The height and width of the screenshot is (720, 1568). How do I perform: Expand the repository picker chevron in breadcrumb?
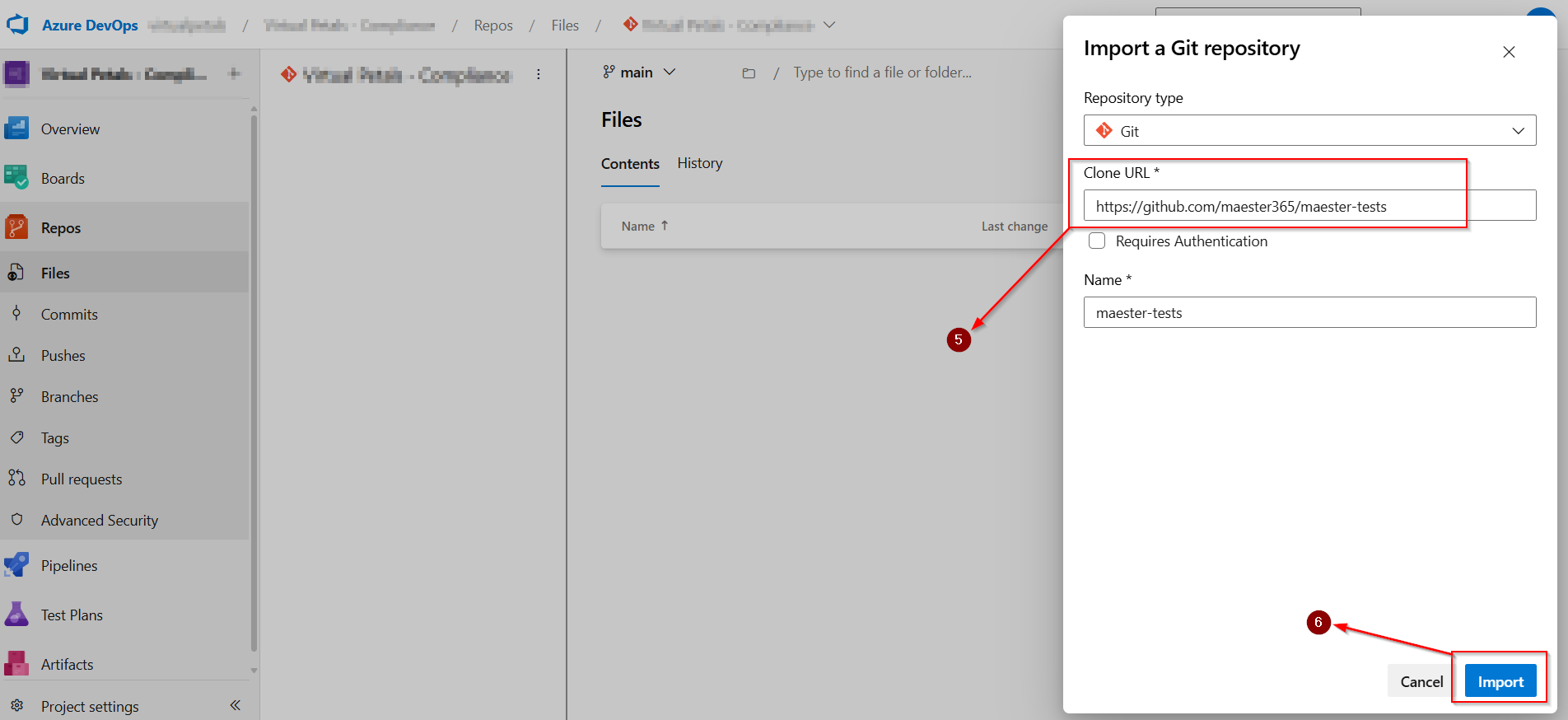(829, 25)
